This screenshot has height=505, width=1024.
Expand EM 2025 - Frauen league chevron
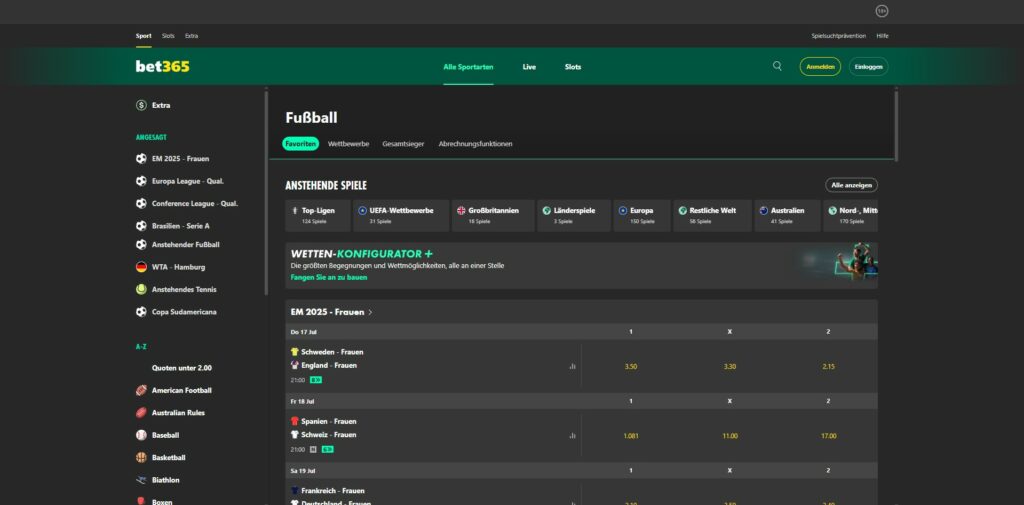pyautogui.click(x=370, y=312)
